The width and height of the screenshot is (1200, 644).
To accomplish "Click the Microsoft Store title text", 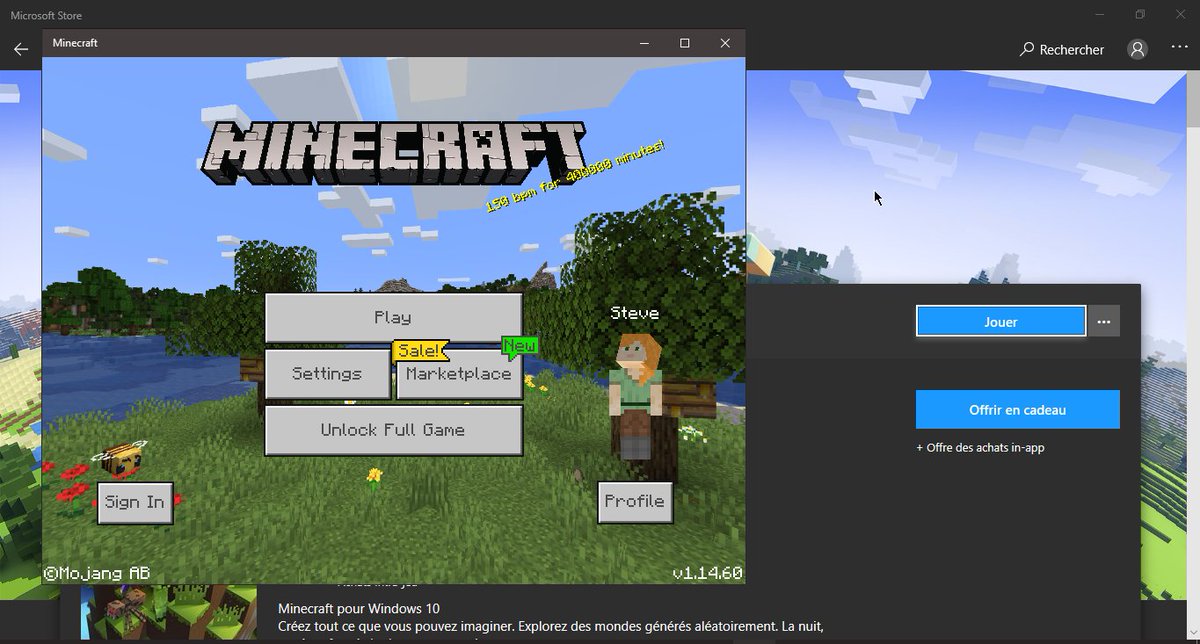I will pos(46,15).
